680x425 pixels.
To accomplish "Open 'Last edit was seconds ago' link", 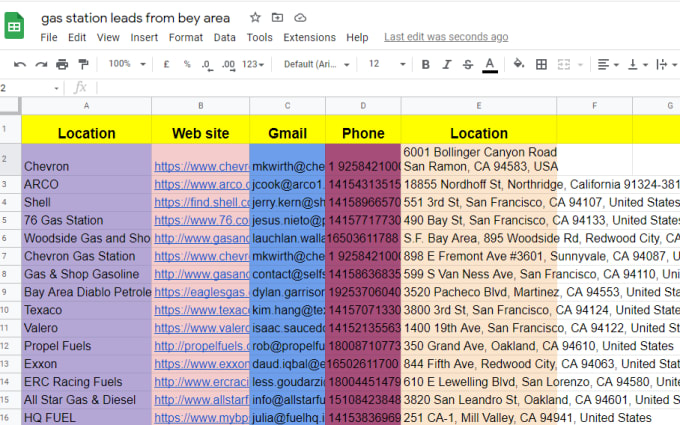I will pos(446,37).
